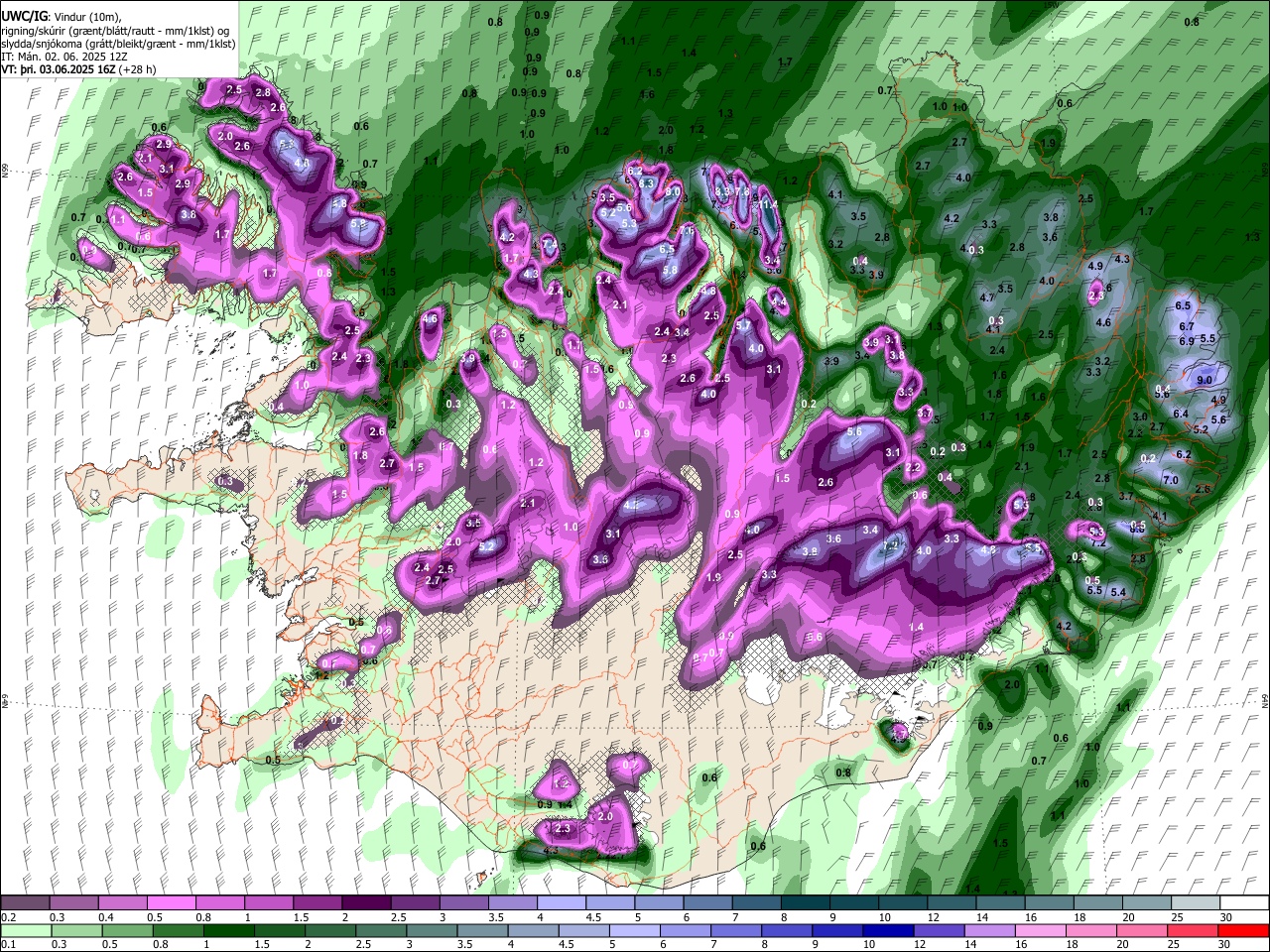Click the white 30+ snow legend swatch
Viewport: 1270px width, 952px height.
[x=1242, y=902]
